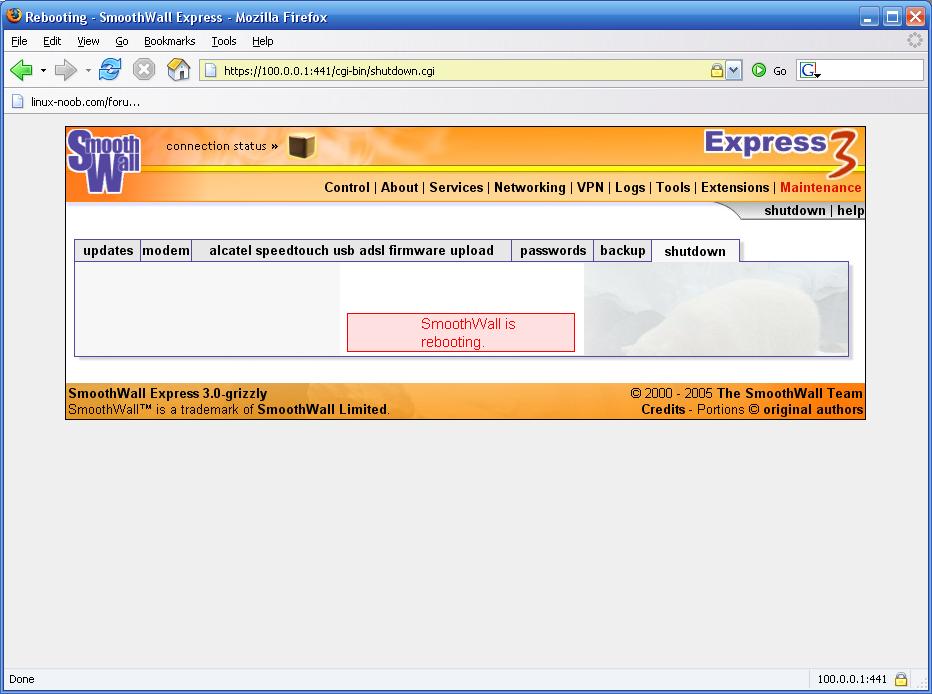
Task: Click the green Go button icon
Action: (758, 70)
